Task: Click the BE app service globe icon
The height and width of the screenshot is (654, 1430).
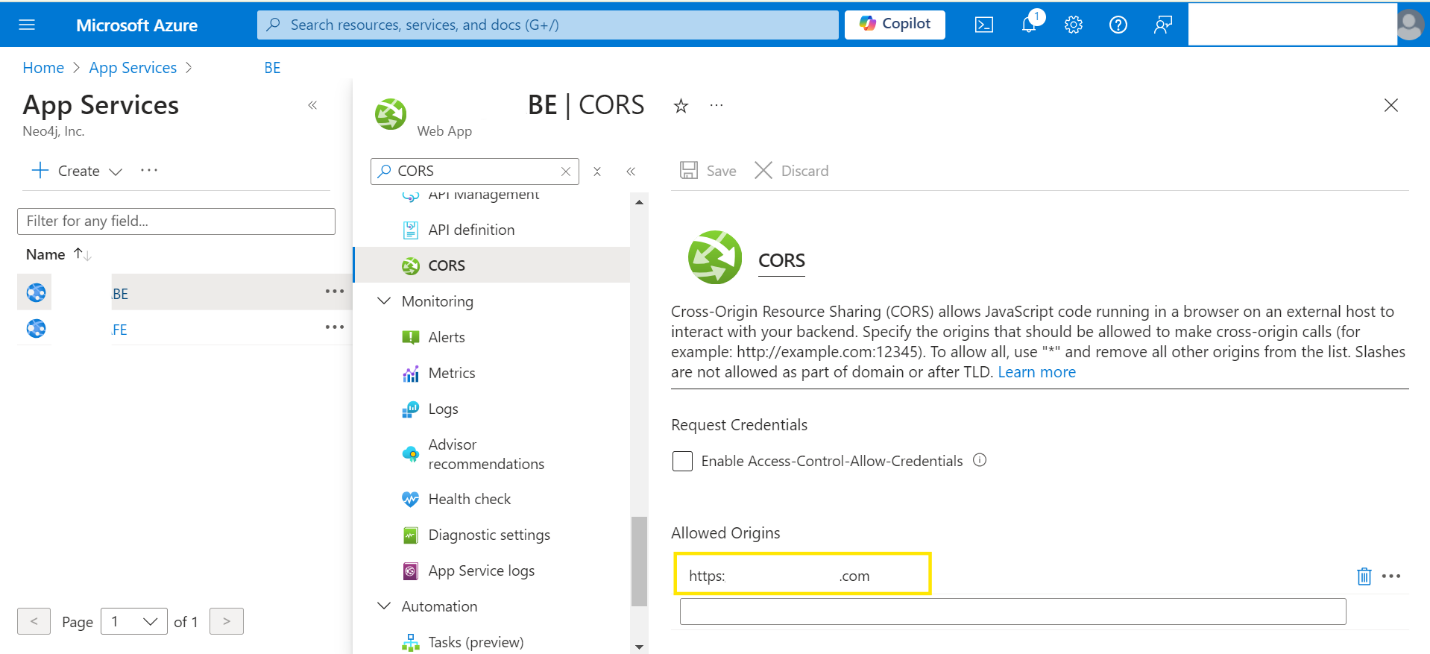Action: 37,293
